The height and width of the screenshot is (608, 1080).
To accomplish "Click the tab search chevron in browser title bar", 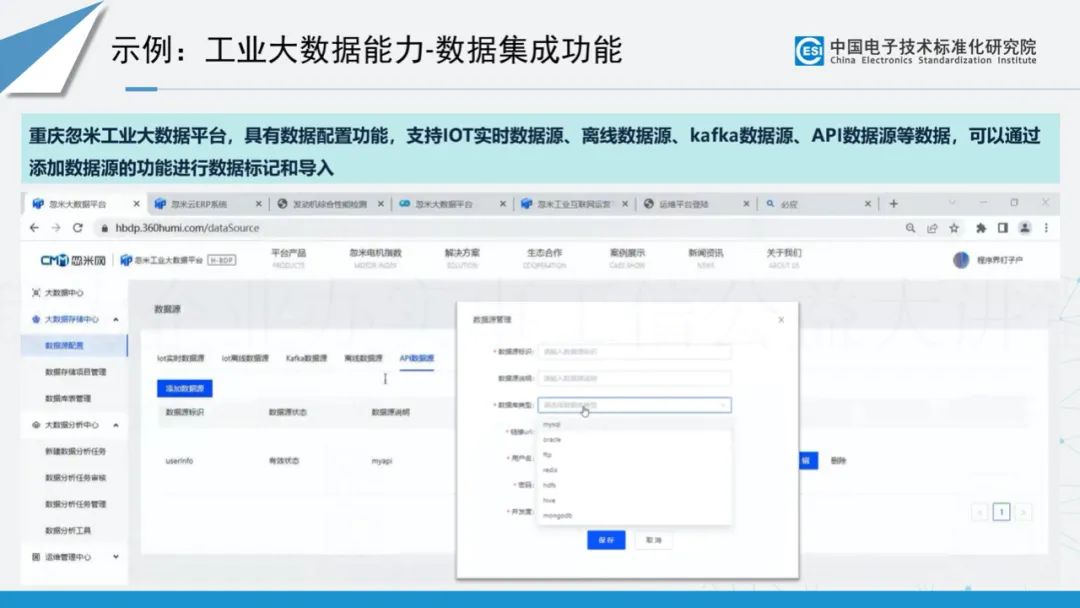I will [x=952, y=202].
